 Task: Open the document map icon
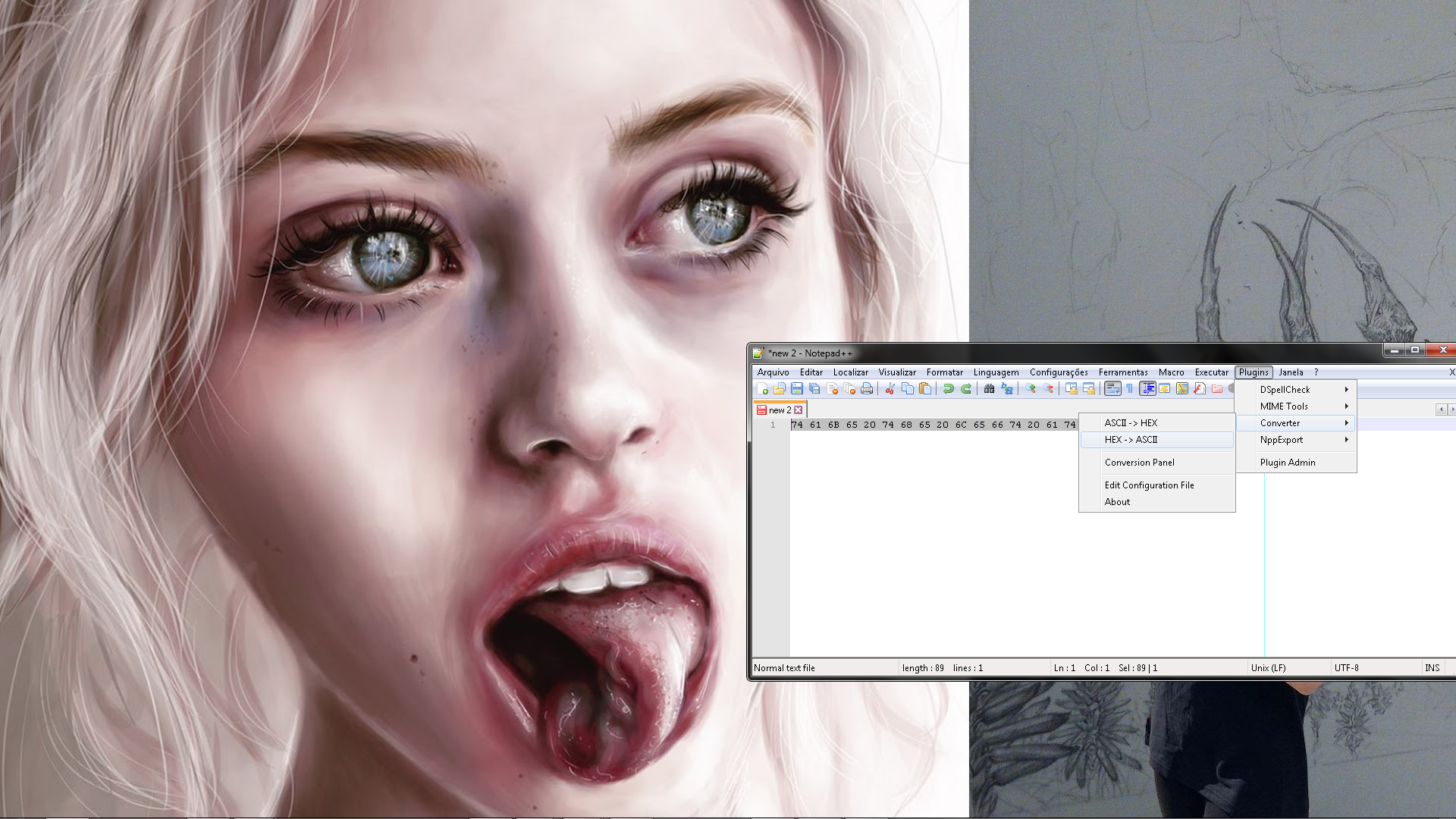pos(1182,388)
